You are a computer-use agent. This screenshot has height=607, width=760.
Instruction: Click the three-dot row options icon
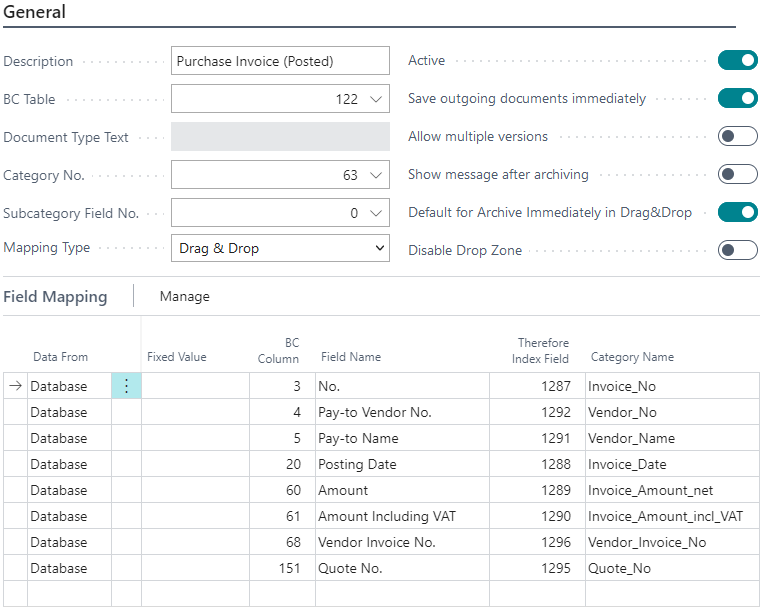[x=126, y=386]
